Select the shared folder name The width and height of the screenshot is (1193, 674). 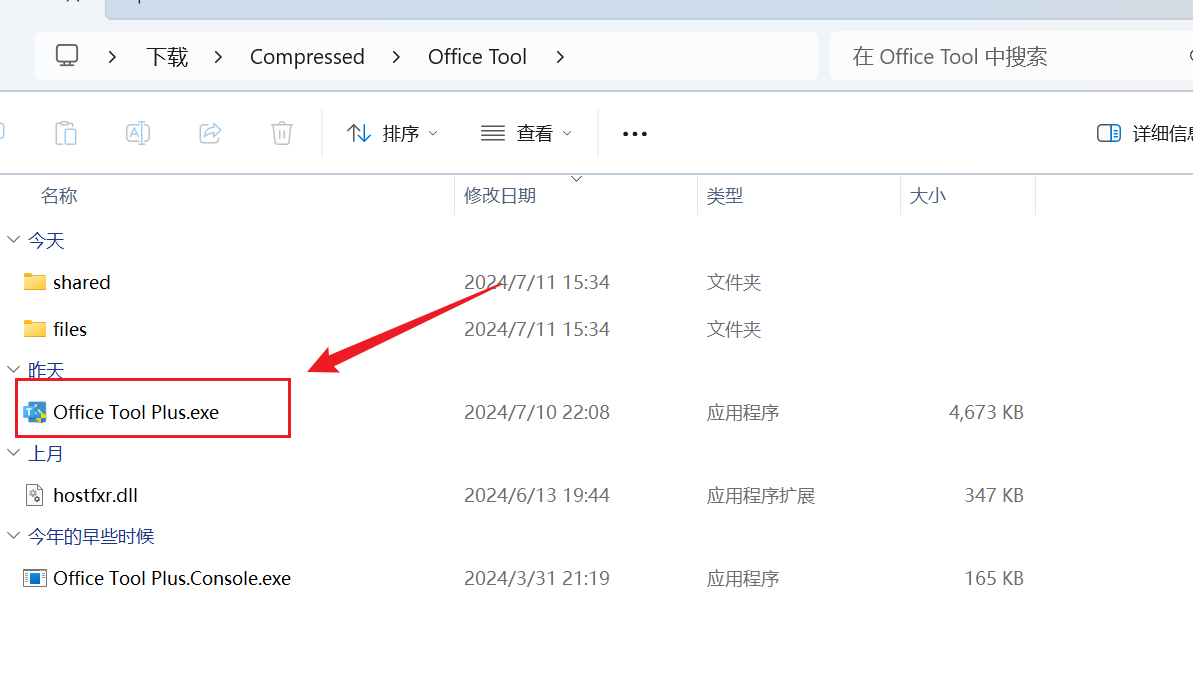pyautogui.click(x=81, y=282)
